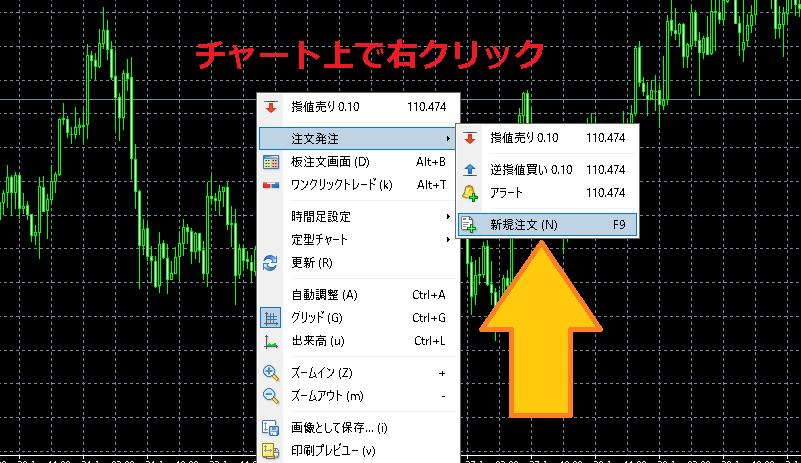The height and width of the screenshot is (463, 801).
Task: Click the blue up arrow buy-stop icon
Action: pyautogui.click(x=470, y=170)
